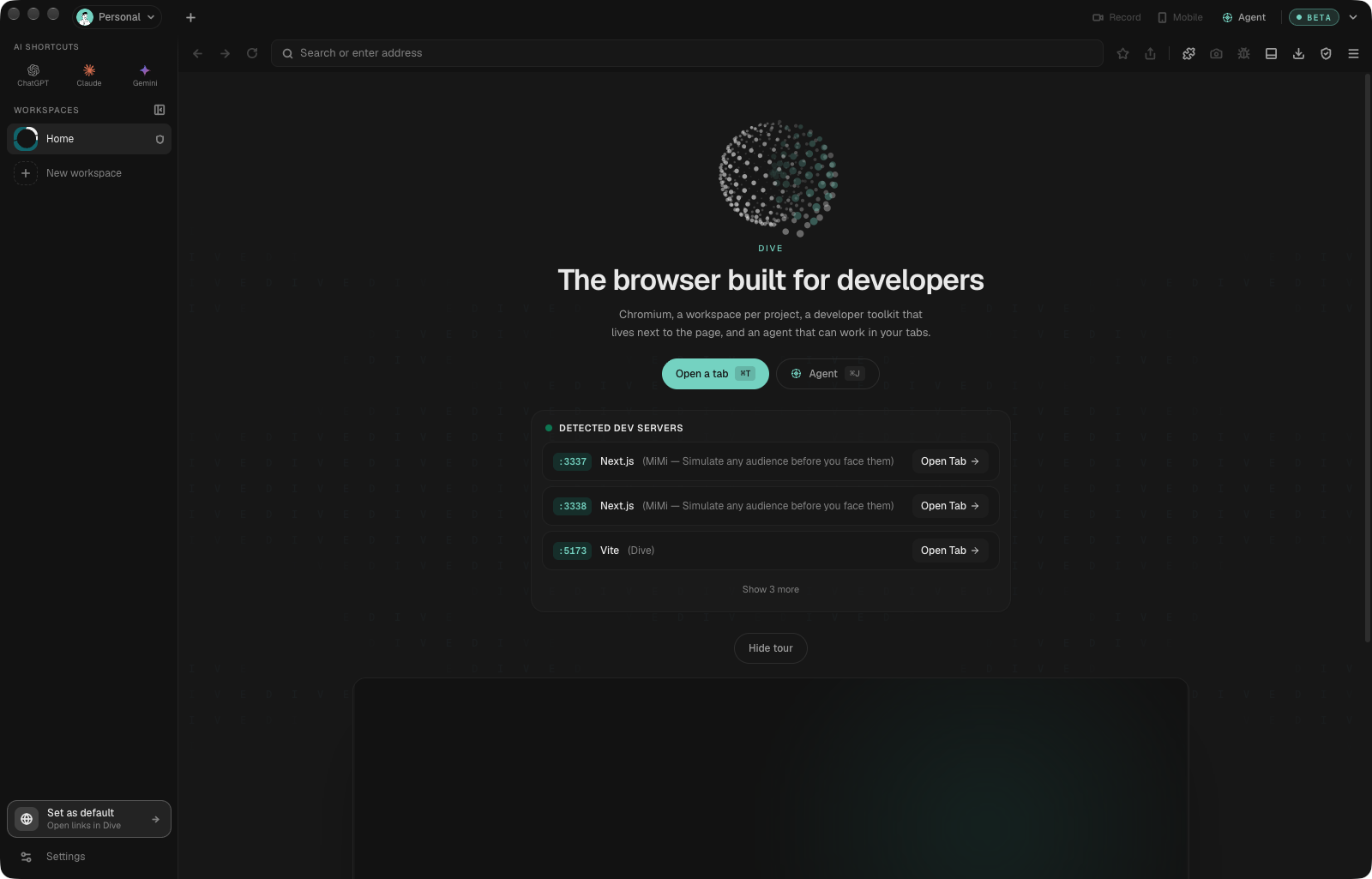Image resolution: width=1372 pixels, height=879 pixels.
Task: Open the shield-check privacy icon
Action: [1327, 53]
